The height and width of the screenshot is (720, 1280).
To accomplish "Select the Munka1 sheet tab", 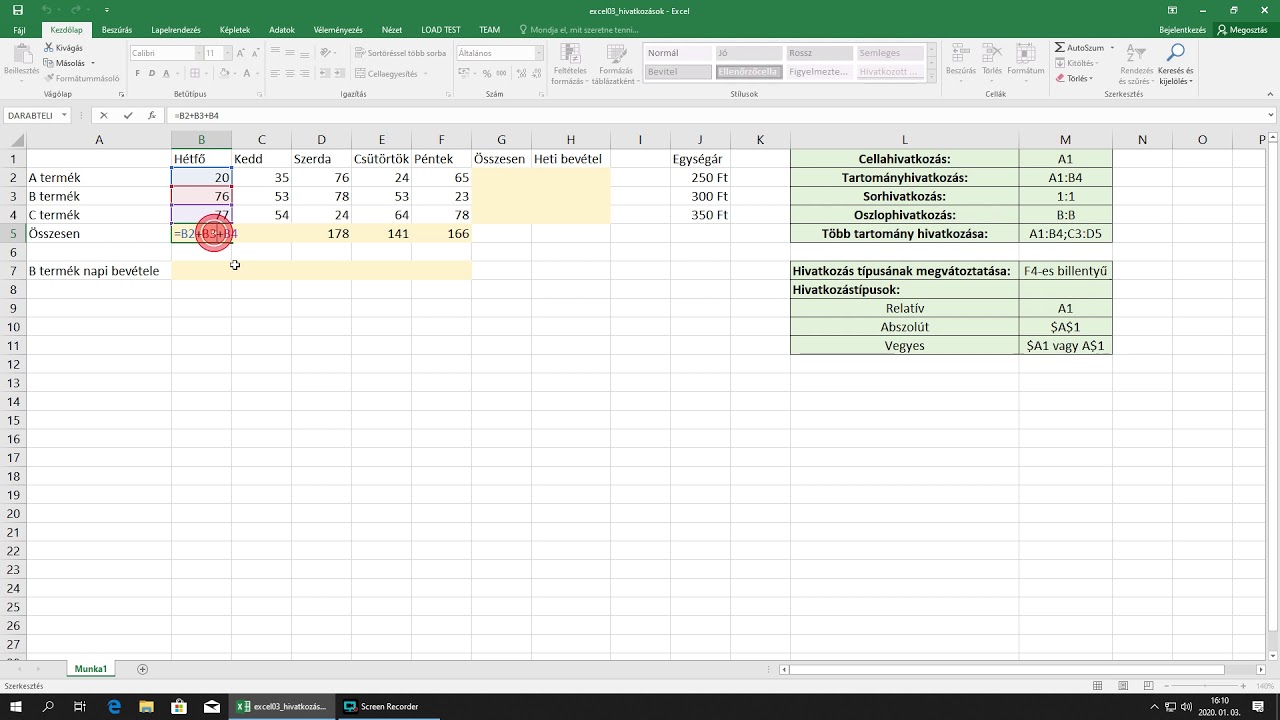I will click(x=90, y=669).
